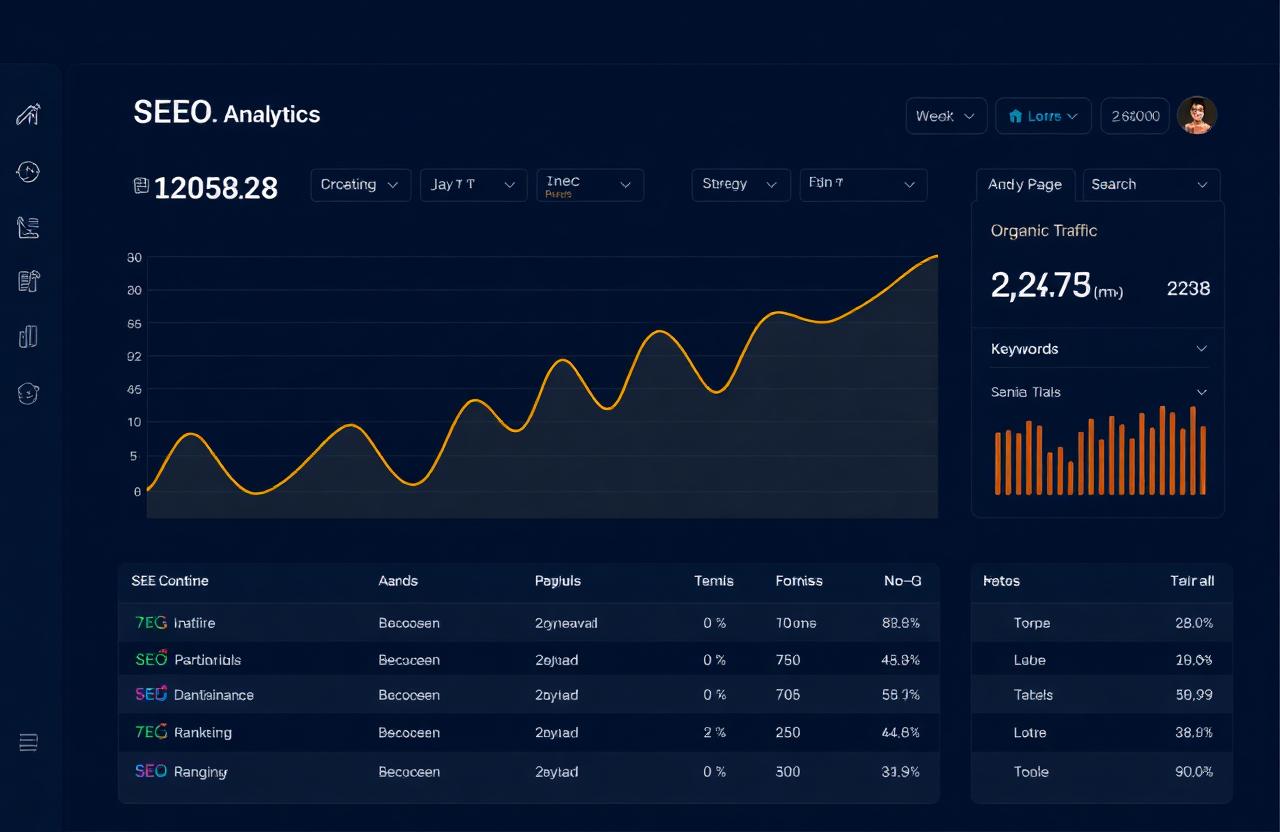Screen dimensions: 1280x832
Task: Click the icon beside 12058.28
Action: [141, 185]
